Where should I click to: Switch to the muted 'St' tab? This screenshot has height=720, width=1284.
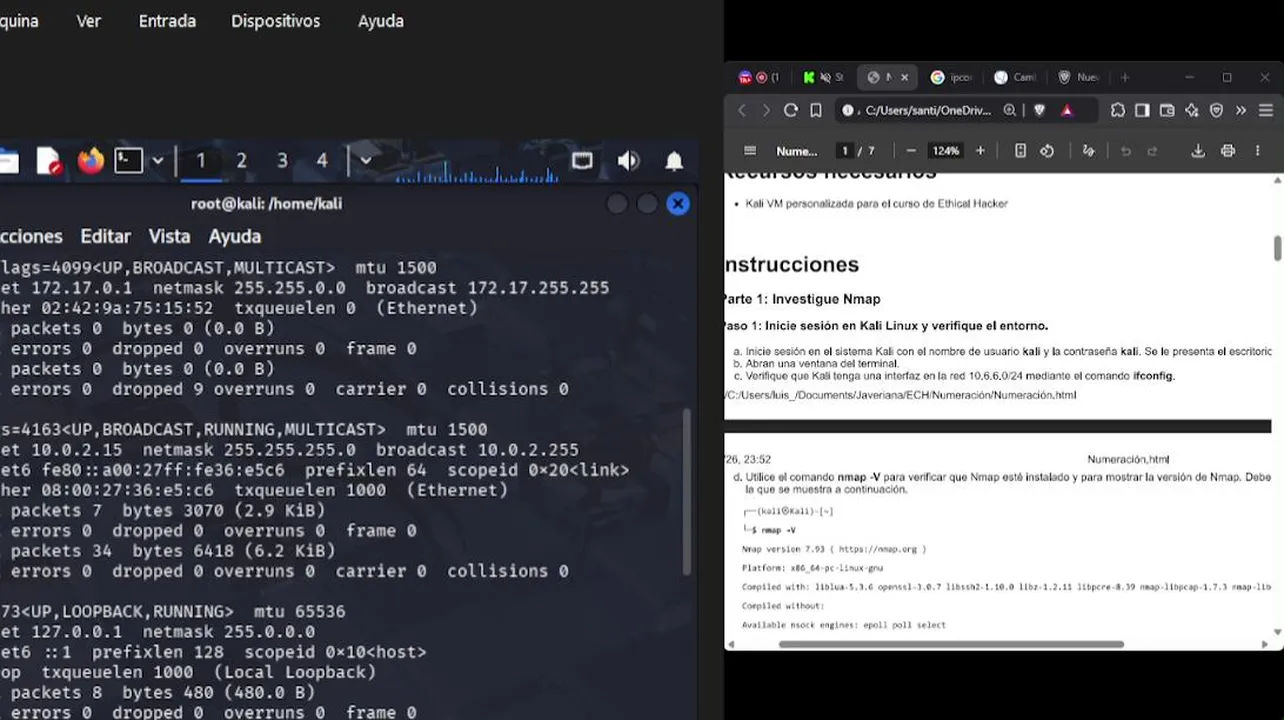823,77
